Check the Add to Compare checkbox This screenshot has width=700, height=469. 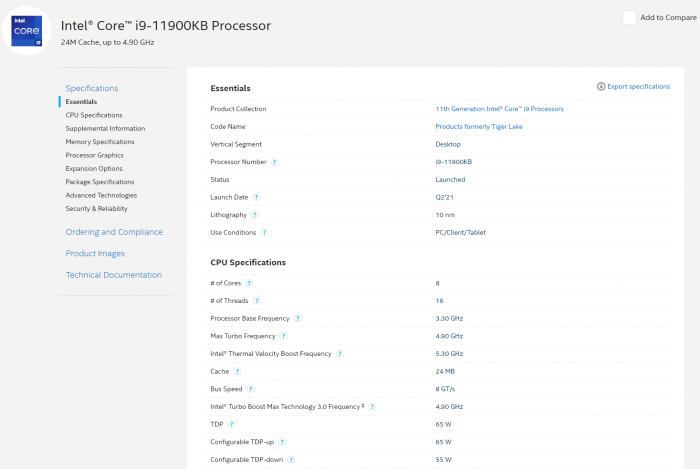tap(629, 17)
